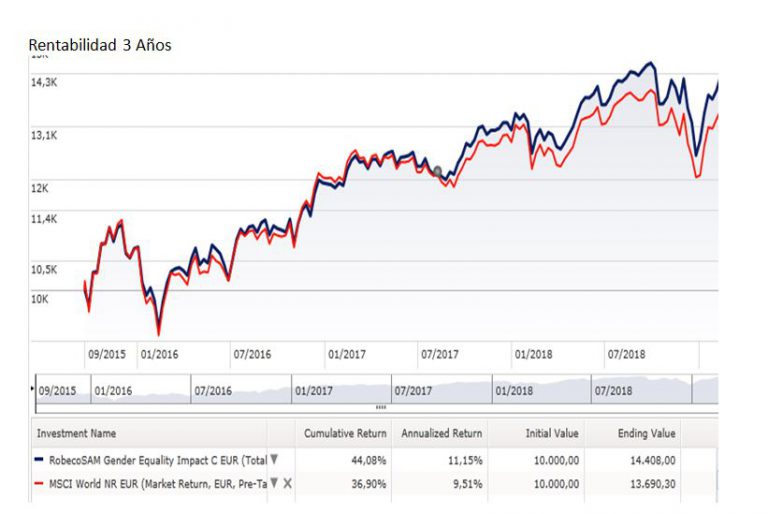Click the gray marker dot on chart line
Viewport: 768px width, 514px height.
[x=437, y=171]
